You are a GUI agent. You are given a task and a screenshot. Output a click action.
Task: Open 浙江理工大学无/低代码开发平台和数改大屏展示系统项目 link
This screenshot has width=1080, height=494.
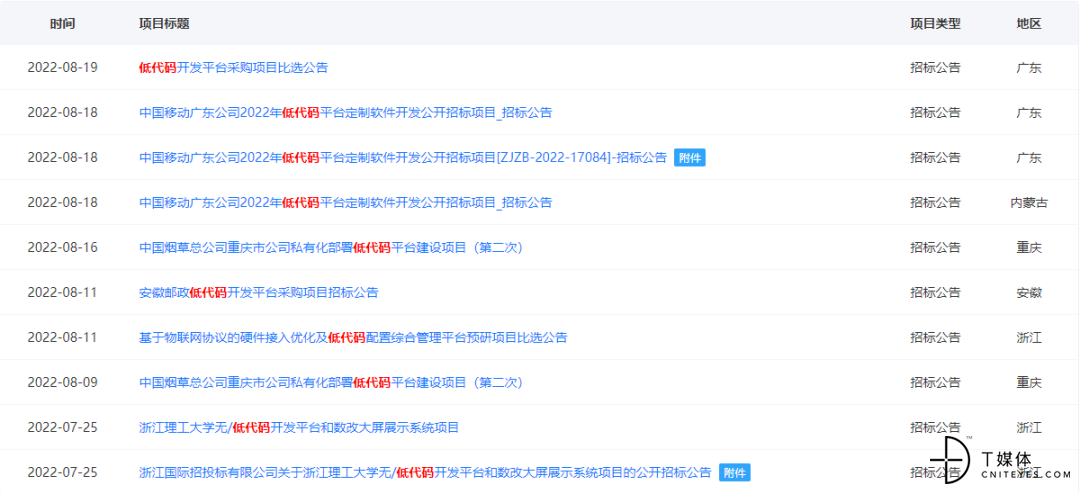click(299, 427)
